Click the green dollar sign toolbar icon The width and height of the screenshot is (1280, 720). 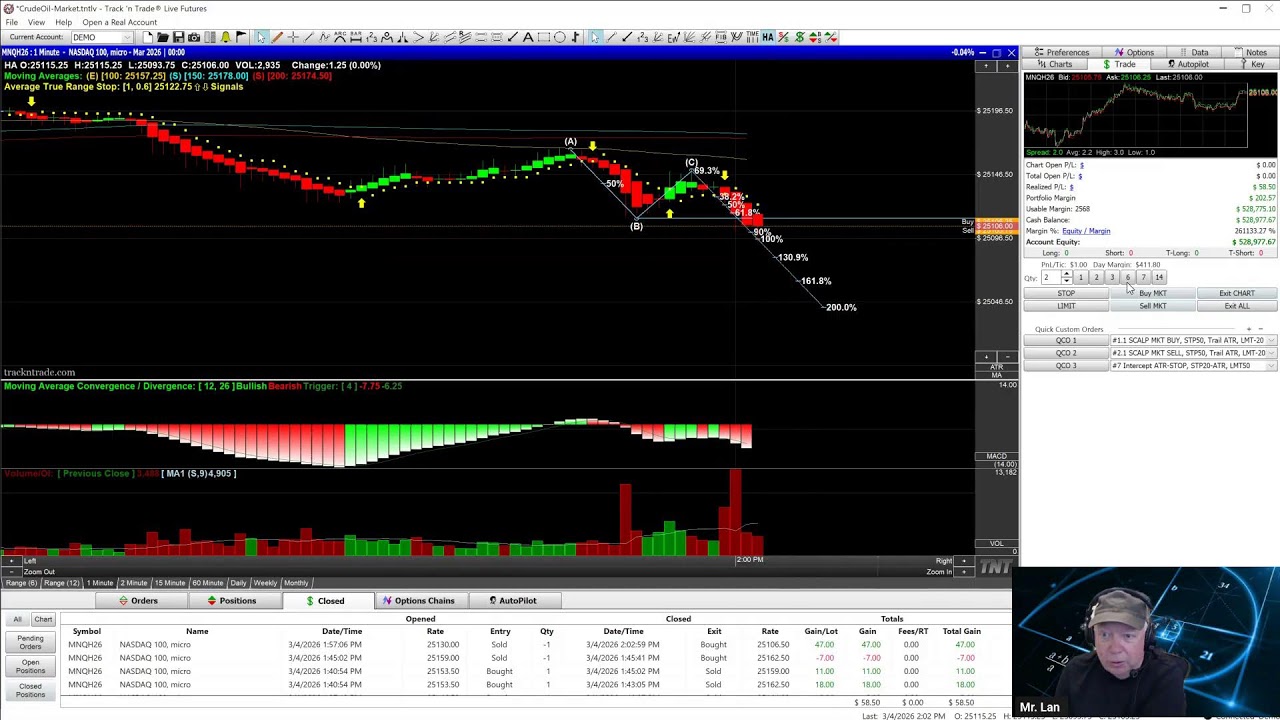coord(800,37)
